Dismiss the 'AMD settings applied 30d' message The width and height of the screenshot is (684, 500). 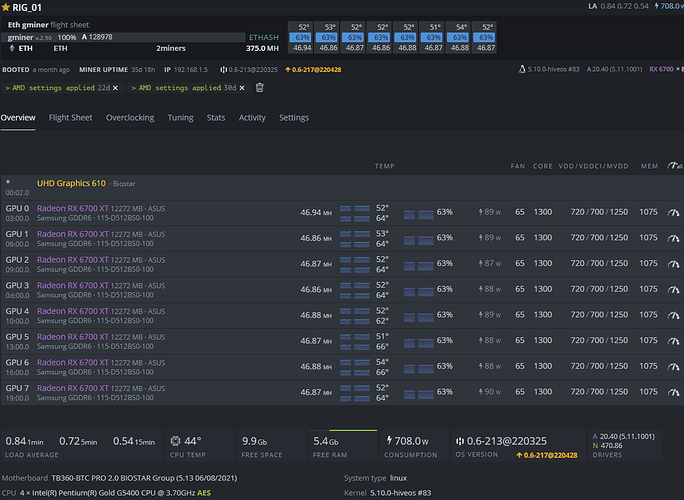click(x=242, y=88)
